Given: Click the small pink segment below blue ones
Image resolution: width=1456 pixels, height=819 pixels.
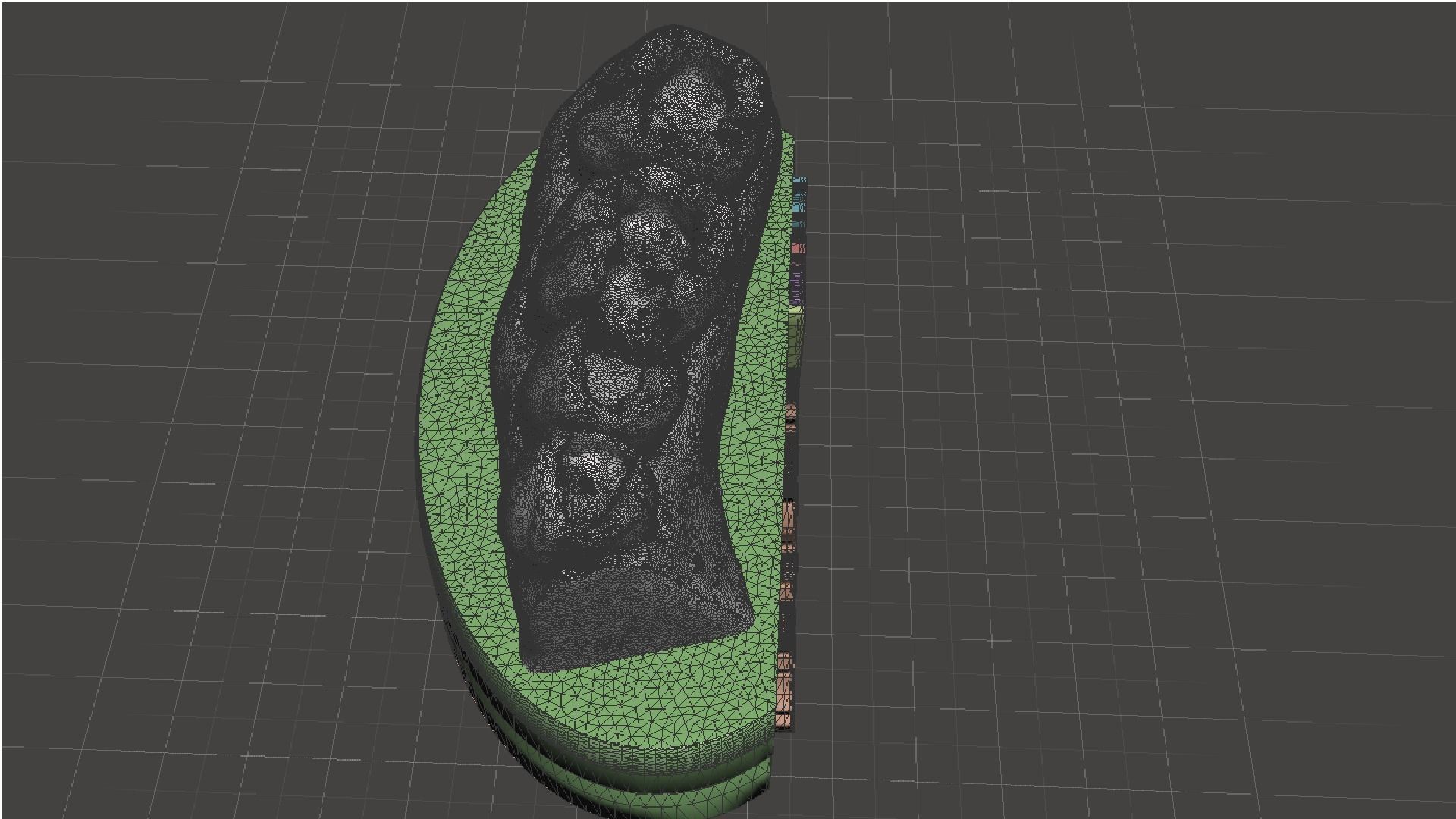Looking at the screenshot, I should (x=795, y=249).
